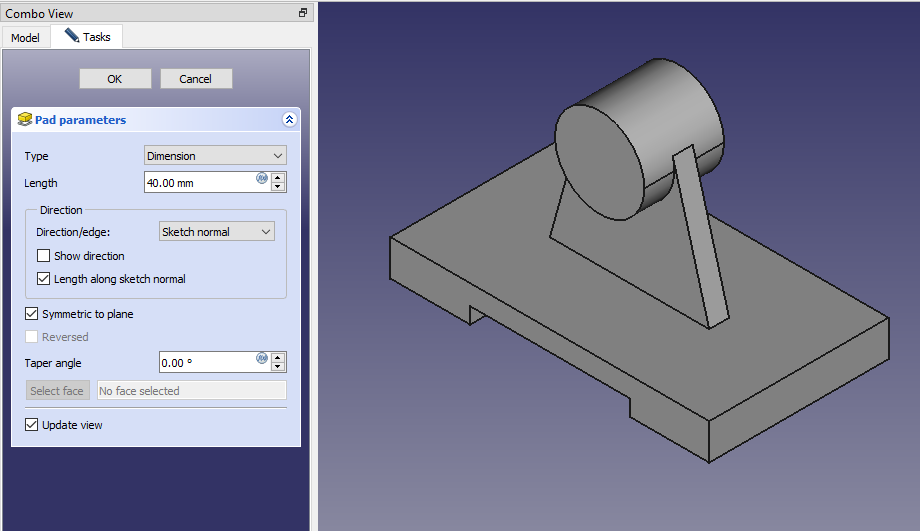Image resolution: width=920 pixels, height=531 pixels.
Task: Click the Pad parameters header icon
Action: (25, 120)
